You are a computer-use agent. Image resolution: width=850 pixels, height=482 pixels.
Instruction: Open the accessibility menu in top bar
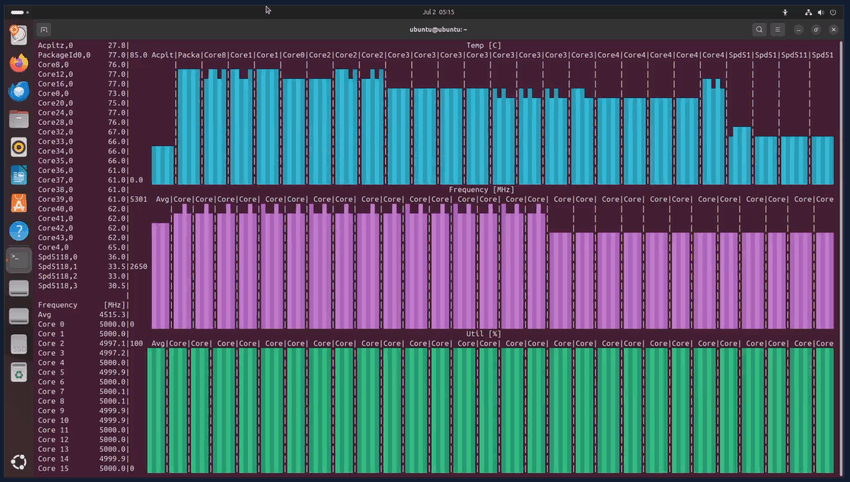pyautogui.click(x=785, y=12)
